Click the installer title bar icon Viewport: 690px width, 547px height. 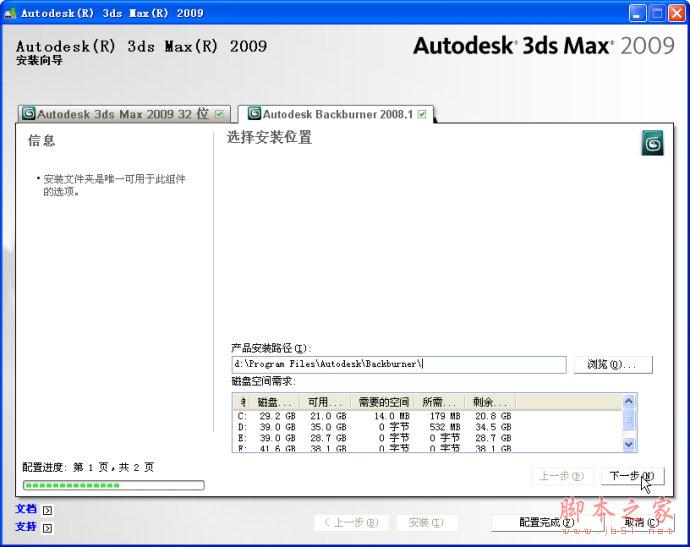(x=10, y=13)
